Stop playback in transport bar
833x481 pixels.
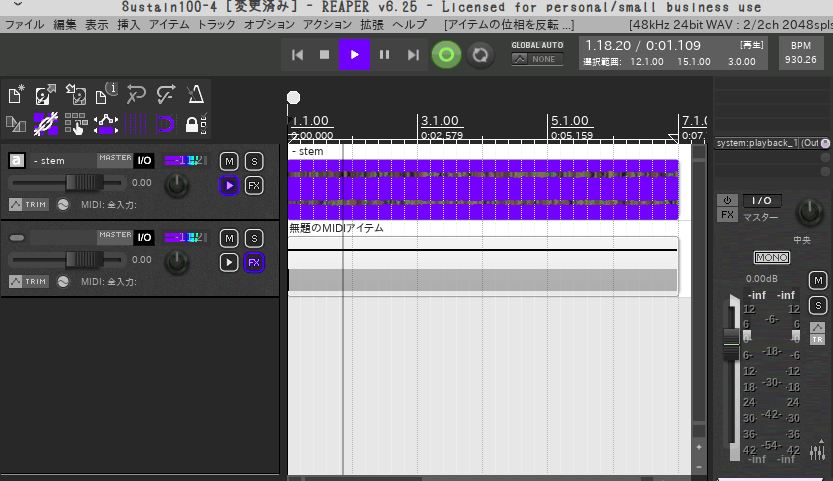coord(325,55)
